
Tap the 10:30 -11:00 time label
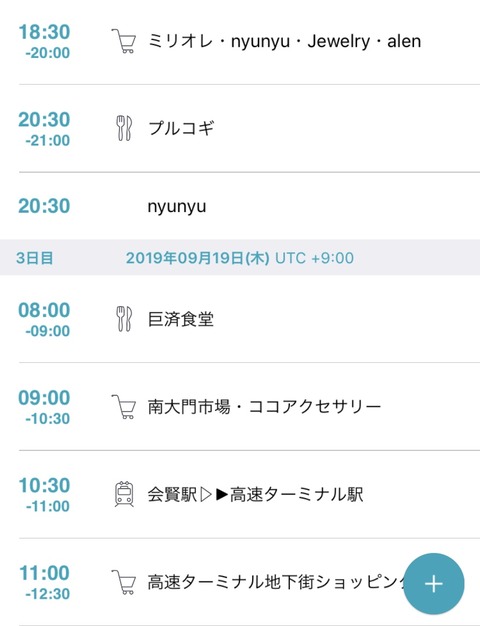click(44, 495)
